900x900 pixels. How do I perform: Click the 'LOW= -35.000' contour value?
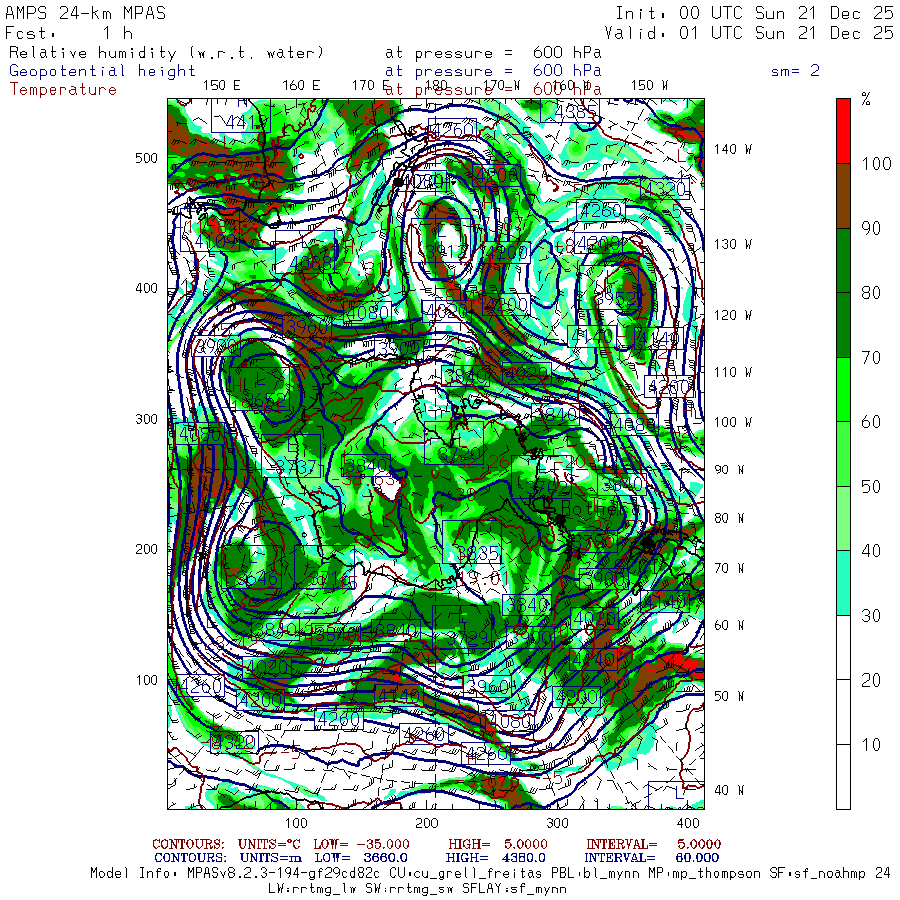362,844
